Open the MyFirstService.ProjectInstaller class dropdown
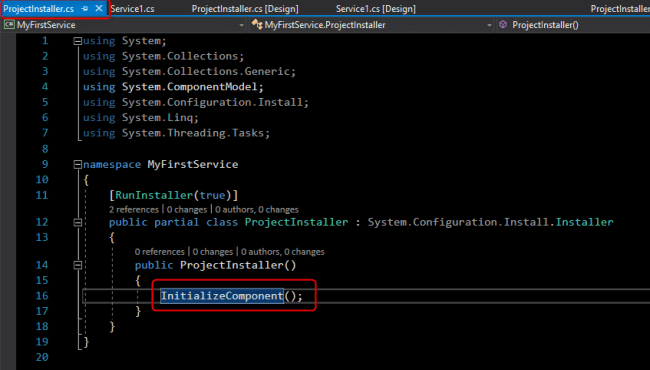 pyautogui.click(x=489, y=25)
